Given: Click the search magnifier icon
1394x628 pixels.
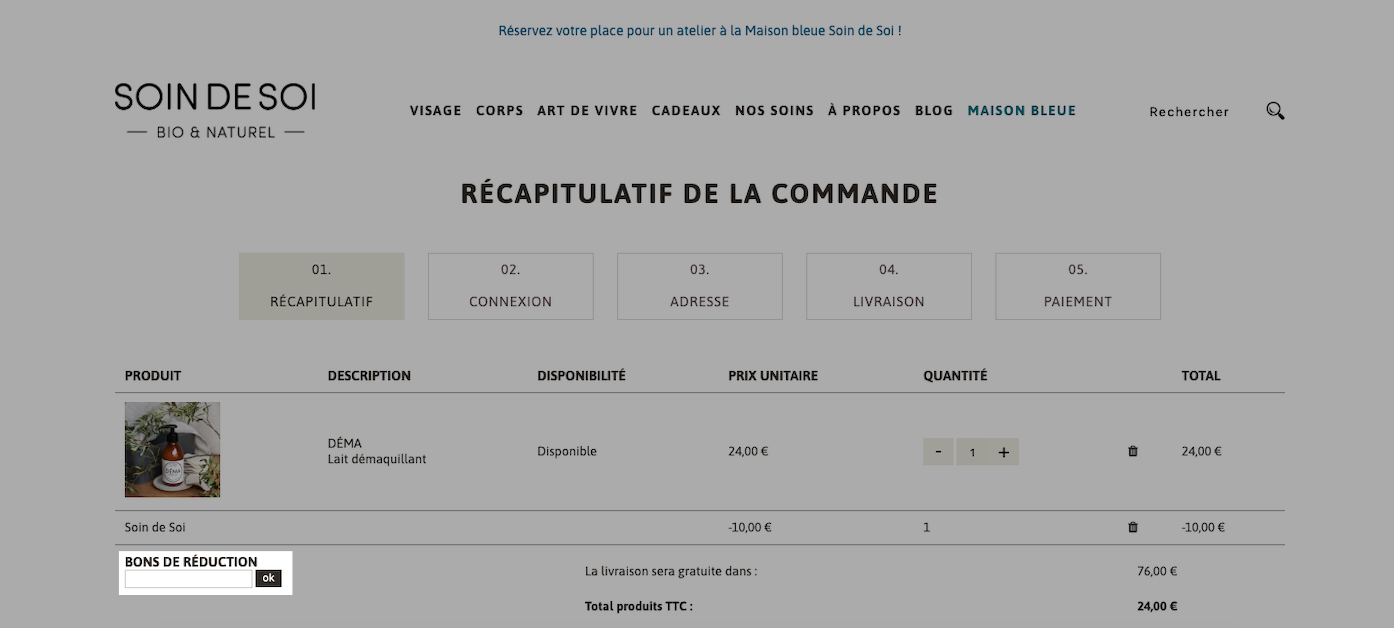Looking at the screenshot, I should (x=1275, y=111).
